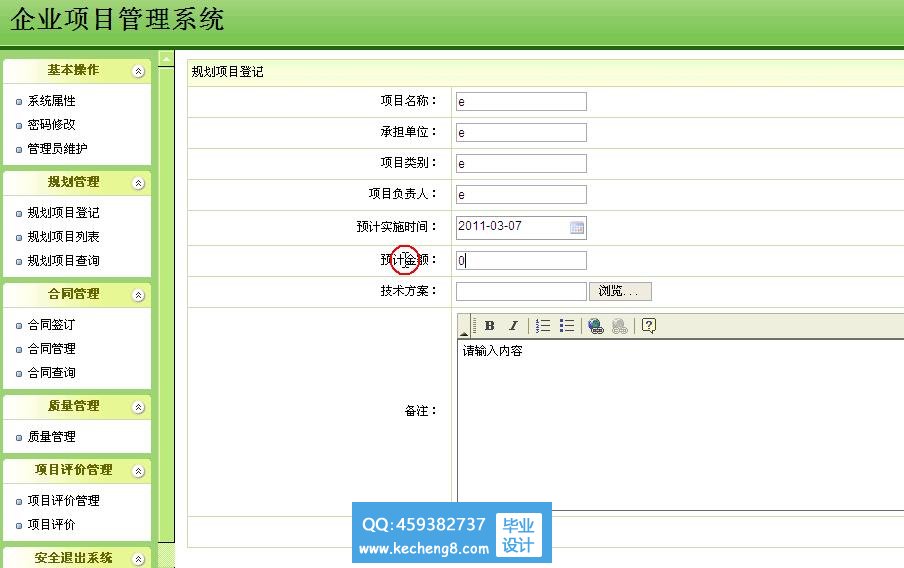Screen dimensions: 904x568
Task: Click the 规划管理 section header
Action: pyautogui.click(x=77, y=183)
